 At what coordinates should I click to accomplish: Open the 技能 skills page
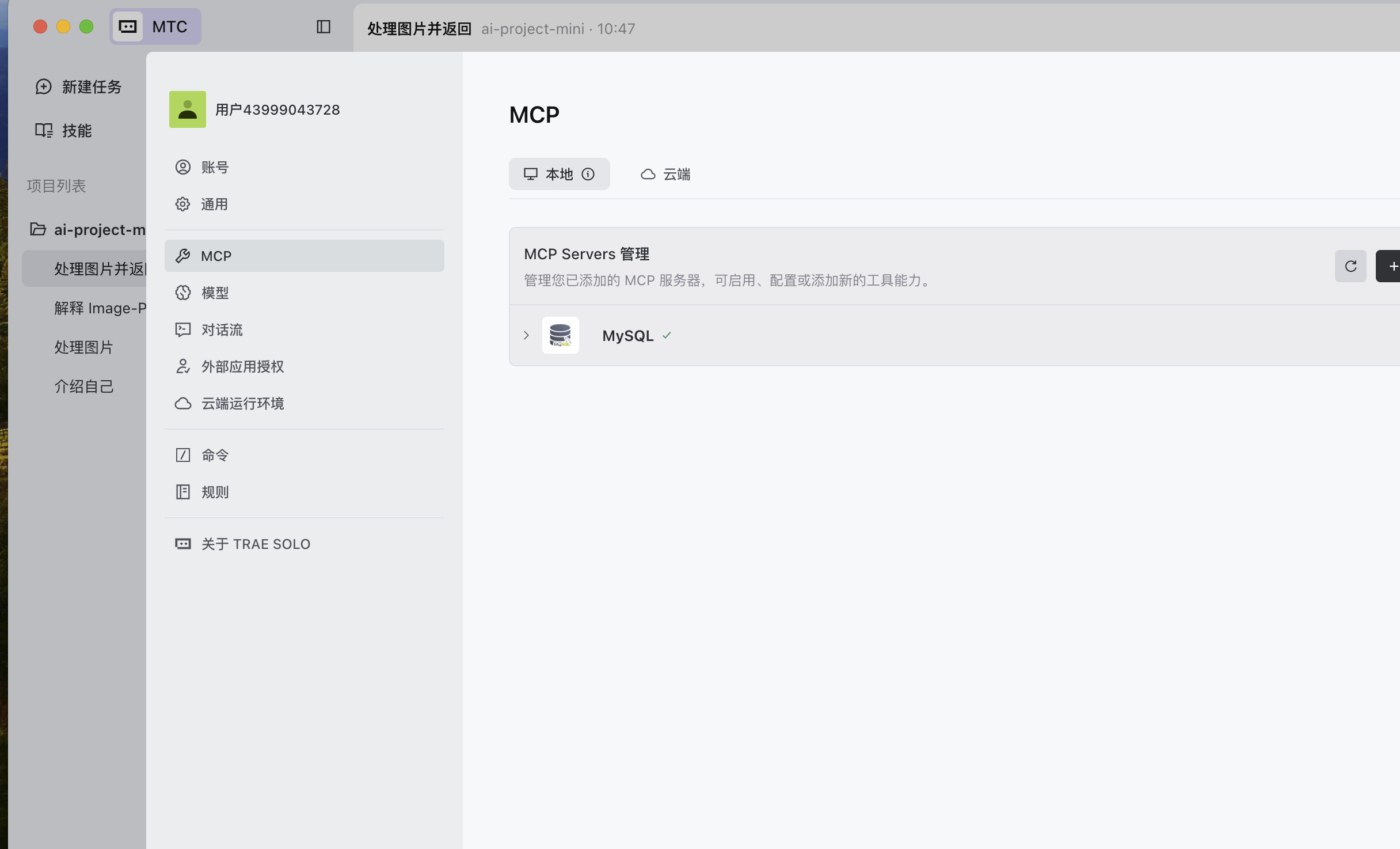click(x=63, y=131)
